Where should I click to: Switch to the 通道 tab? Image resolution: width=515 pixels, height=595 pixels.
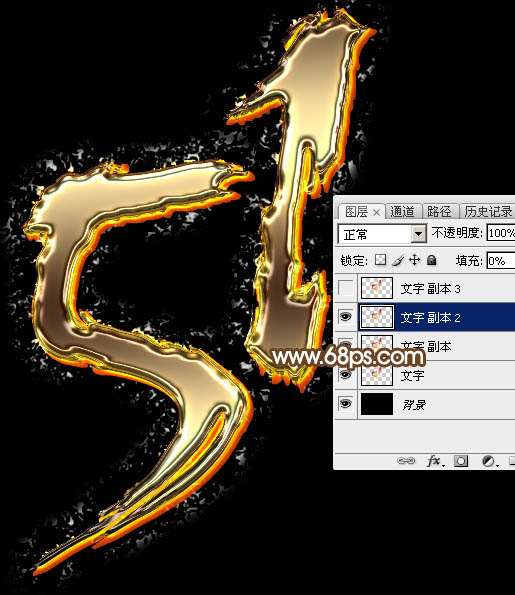(x=402, y=212)
